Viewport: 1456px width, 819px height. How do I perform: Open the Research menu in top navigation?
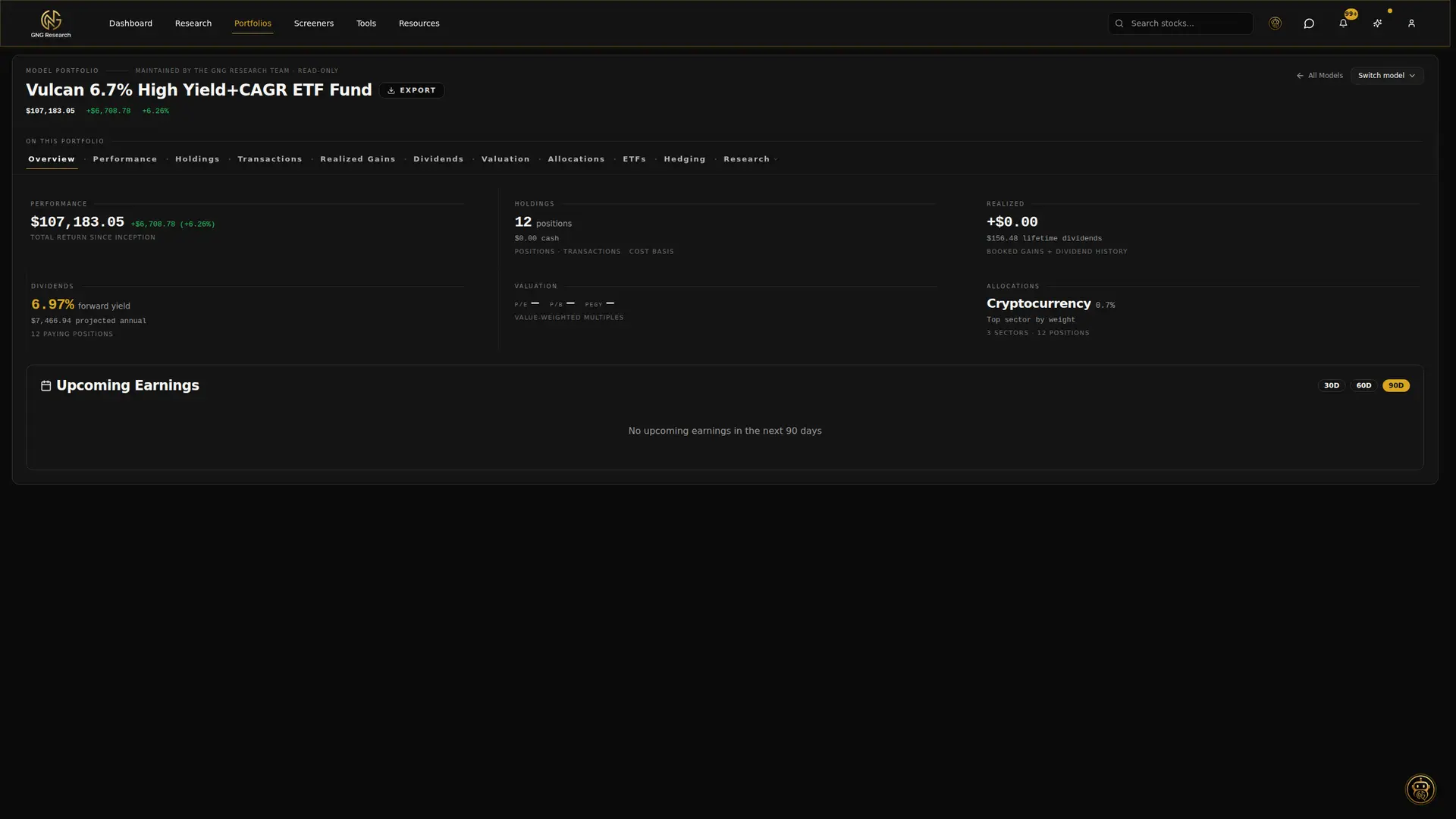193,24
